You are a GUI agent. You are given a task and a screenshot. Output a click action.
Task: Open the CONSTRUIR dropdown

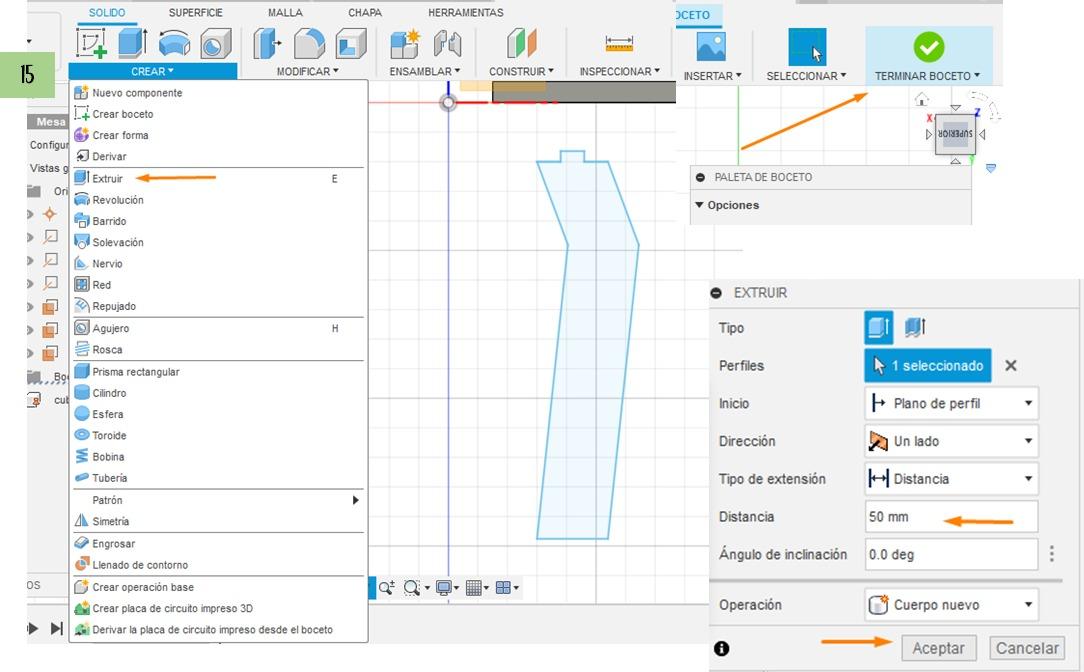(521, 71)
